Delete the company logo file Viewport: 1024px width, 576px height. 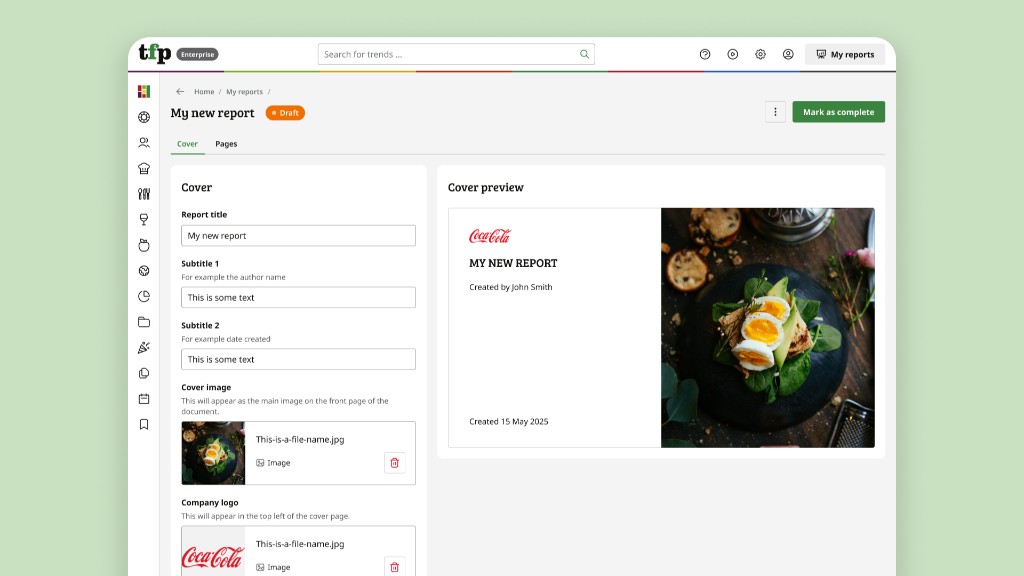[x=394, y=567]
